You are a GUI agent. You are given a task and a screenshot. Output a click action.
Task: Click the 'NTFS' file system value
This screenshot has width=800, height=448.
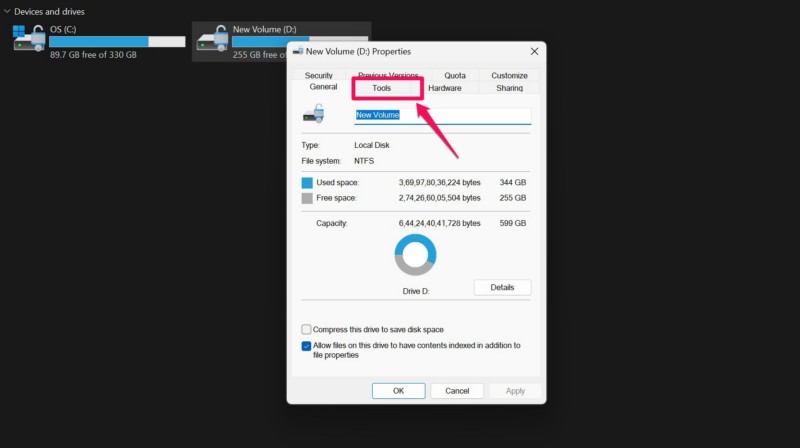[364, 161]
